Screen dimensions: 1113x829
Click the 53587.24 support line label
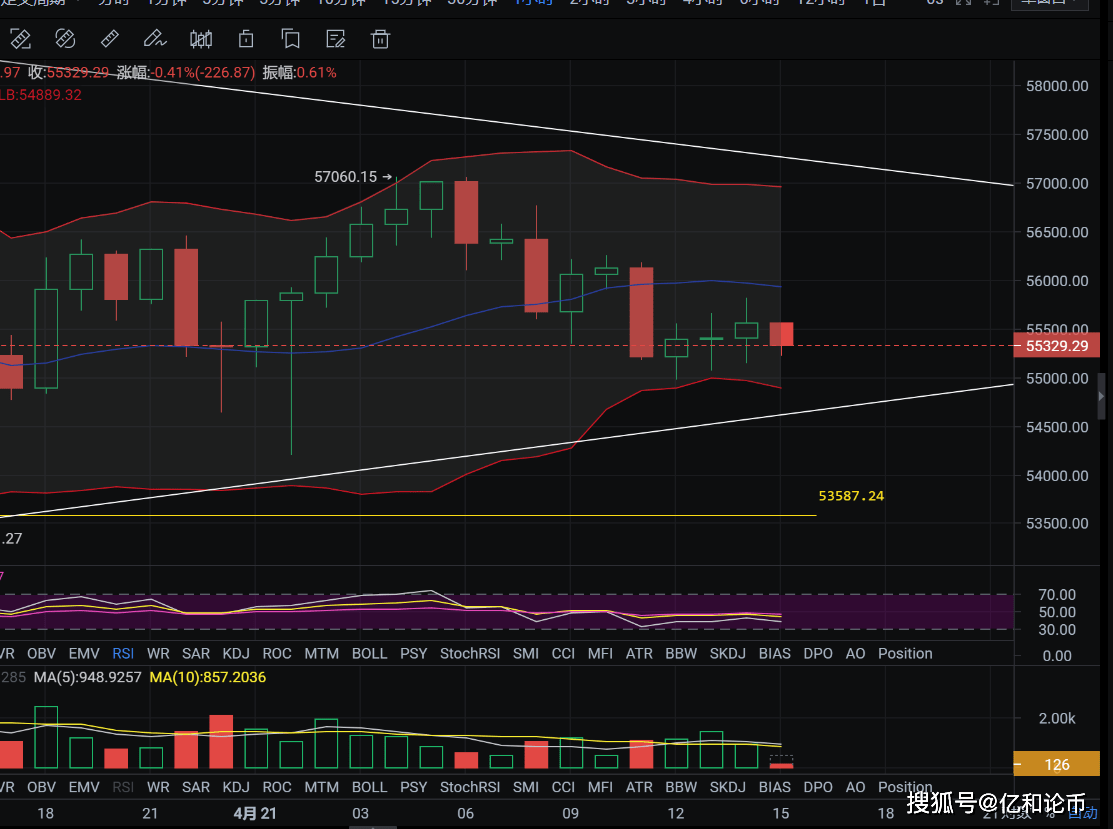tap(851, 496)
